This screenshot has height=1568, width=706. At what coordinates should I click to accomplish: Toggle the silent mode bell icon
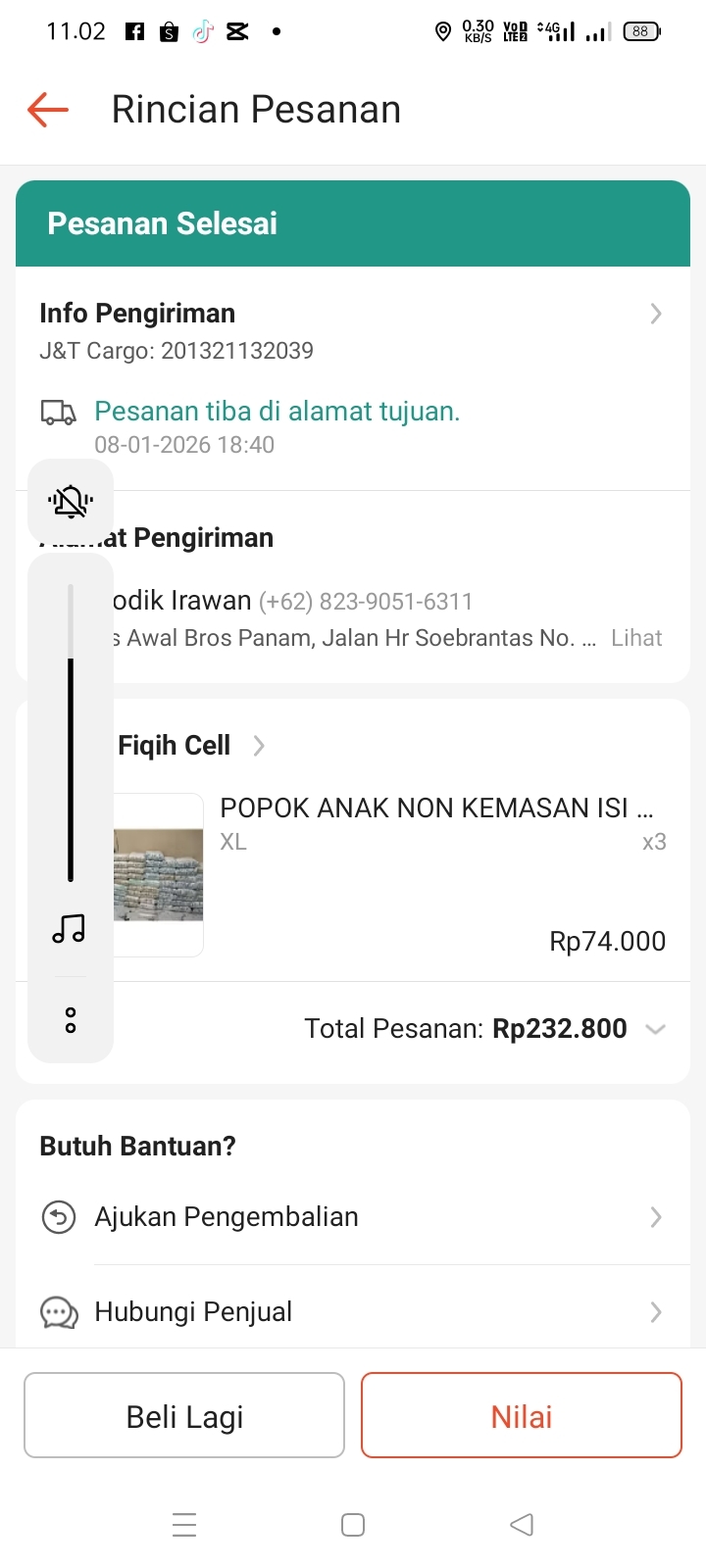pos(71,502)
